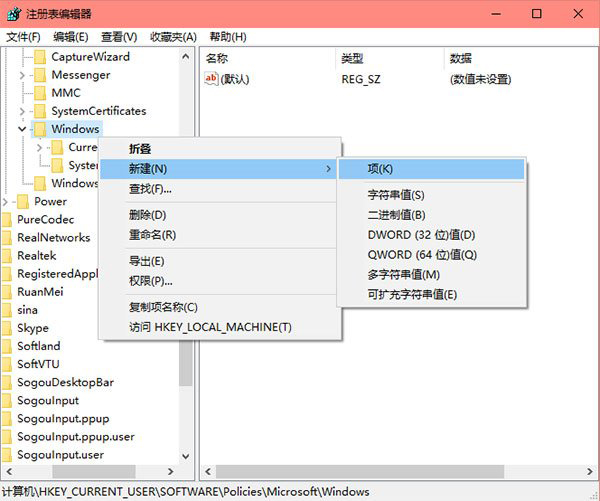Choose 删除(D) in the context menu
Screen dimensions: 600x501
(x=220, y=215)
